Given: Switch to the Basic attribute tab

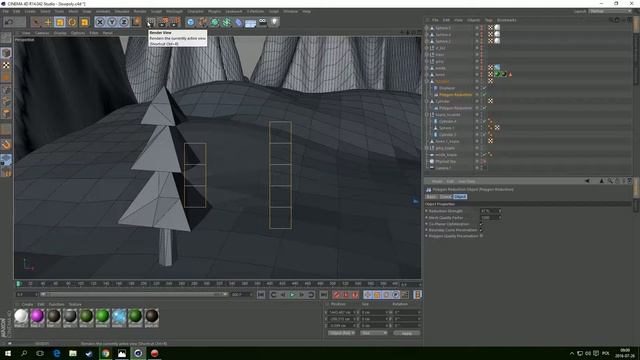Looking at the screenshot, I should (x=431, y=197).
